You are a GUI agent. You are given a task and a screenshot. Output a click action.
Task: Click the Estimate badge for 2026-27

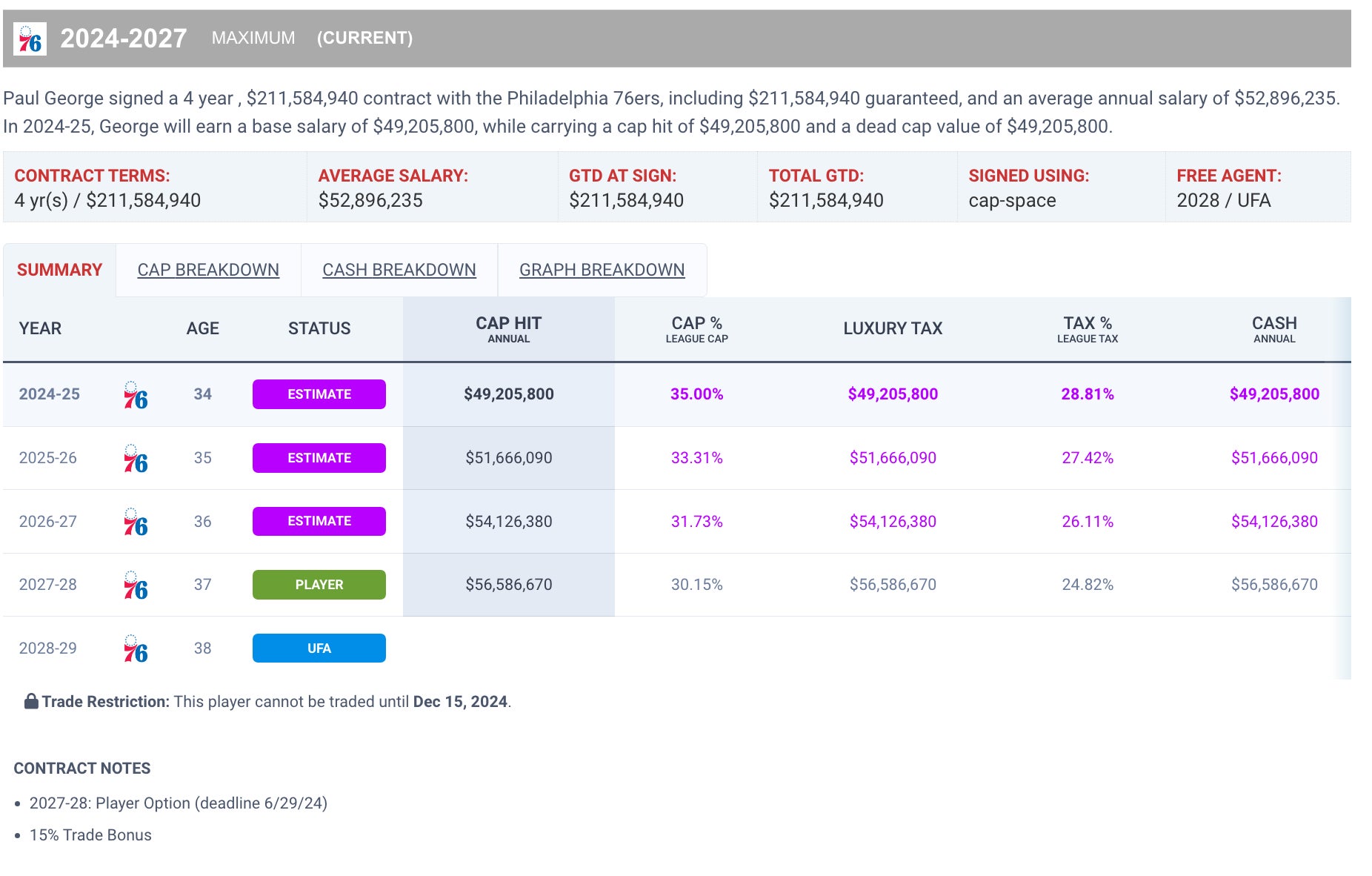[x=319, y=521]
